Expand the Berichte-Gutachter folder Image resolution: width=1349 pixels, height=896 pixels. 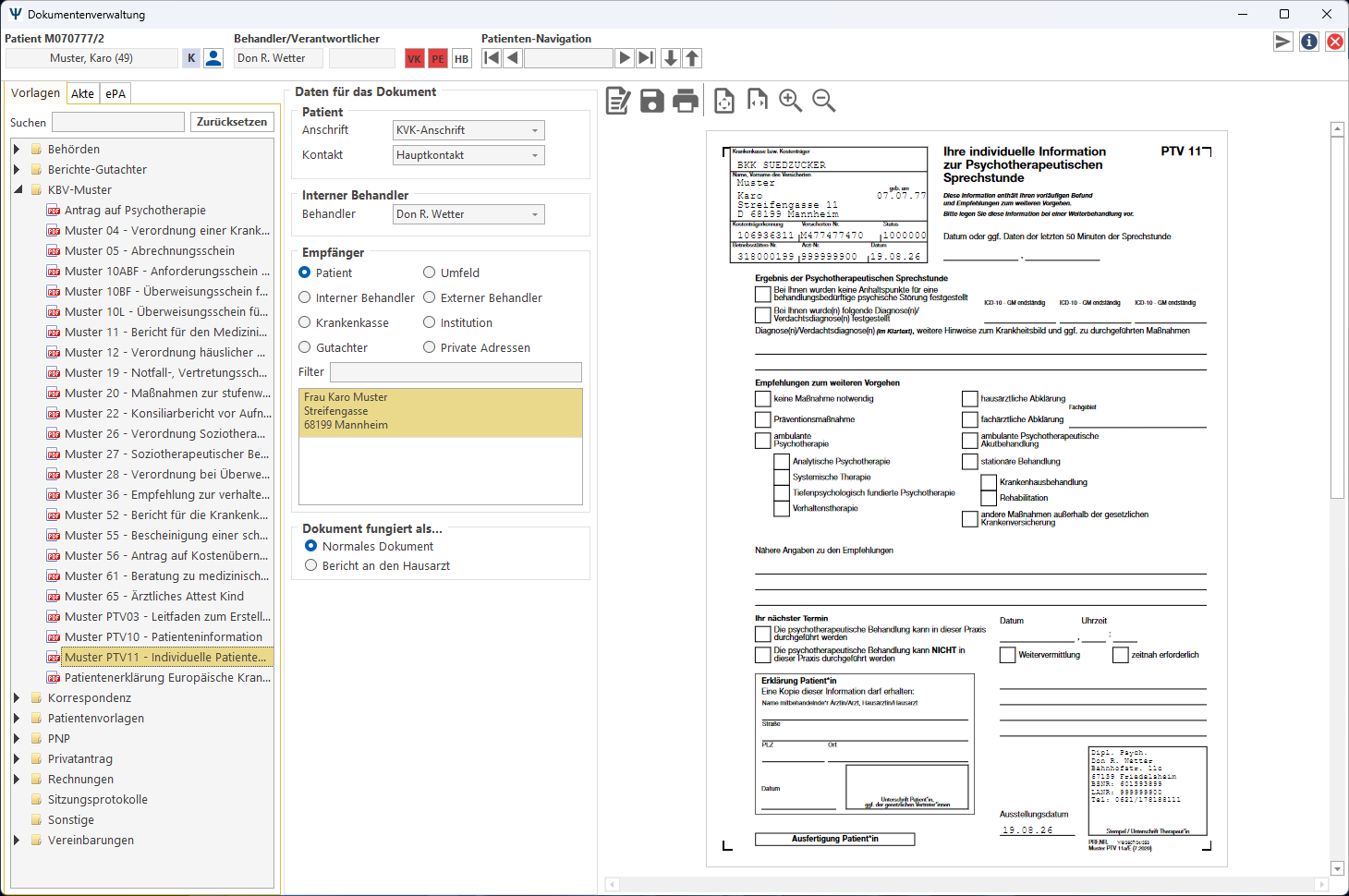point(17,169)
